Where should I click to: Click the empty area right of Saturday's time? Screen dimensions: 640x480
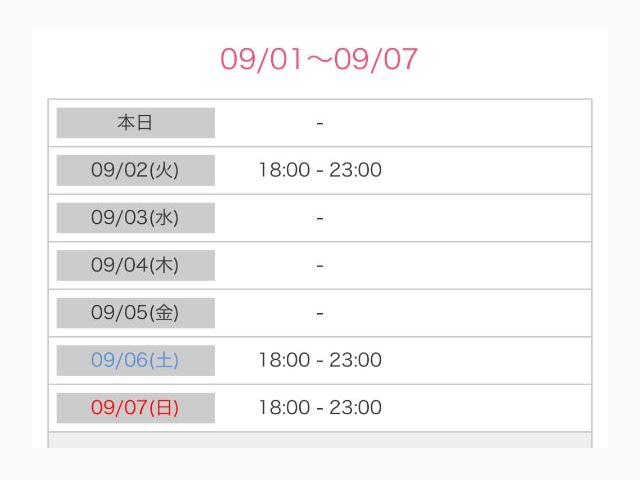(x=487, y=360)
